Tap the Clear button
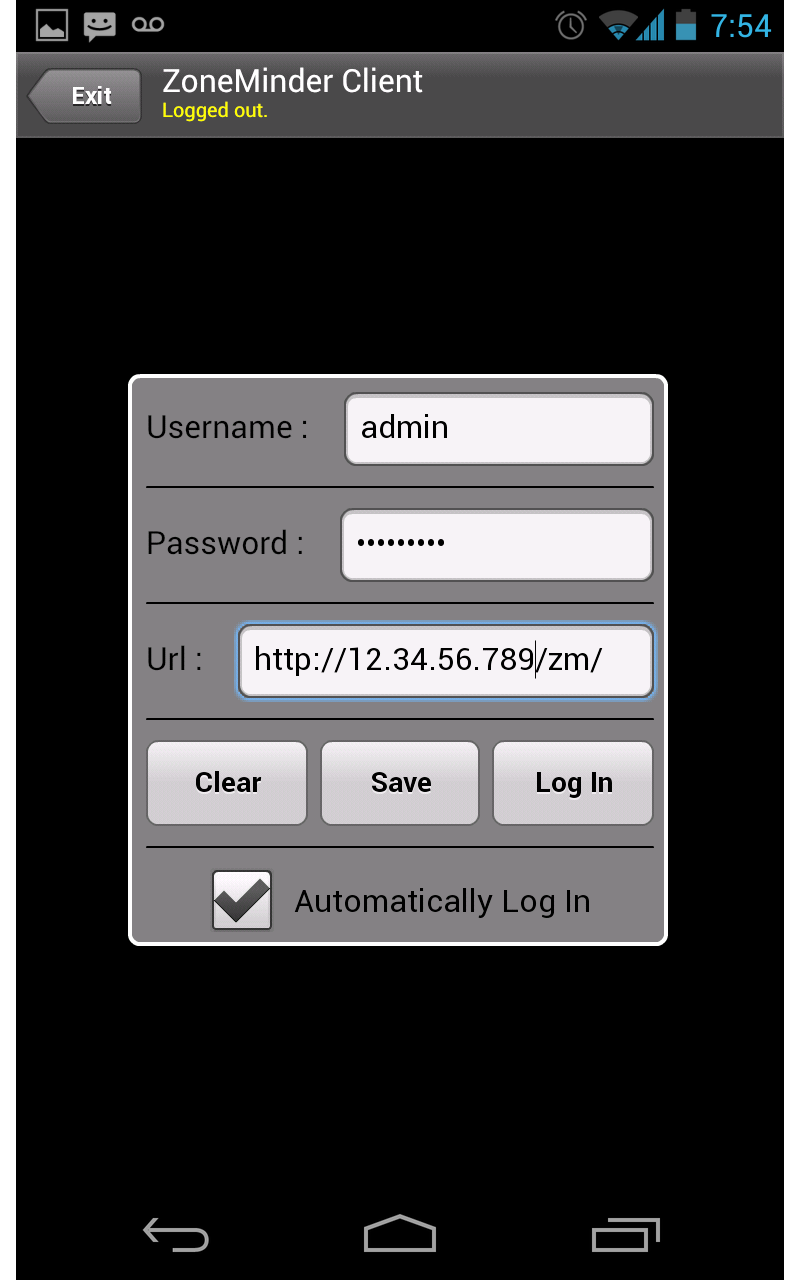Screen dimensions: 800x1280 [227, 783]
